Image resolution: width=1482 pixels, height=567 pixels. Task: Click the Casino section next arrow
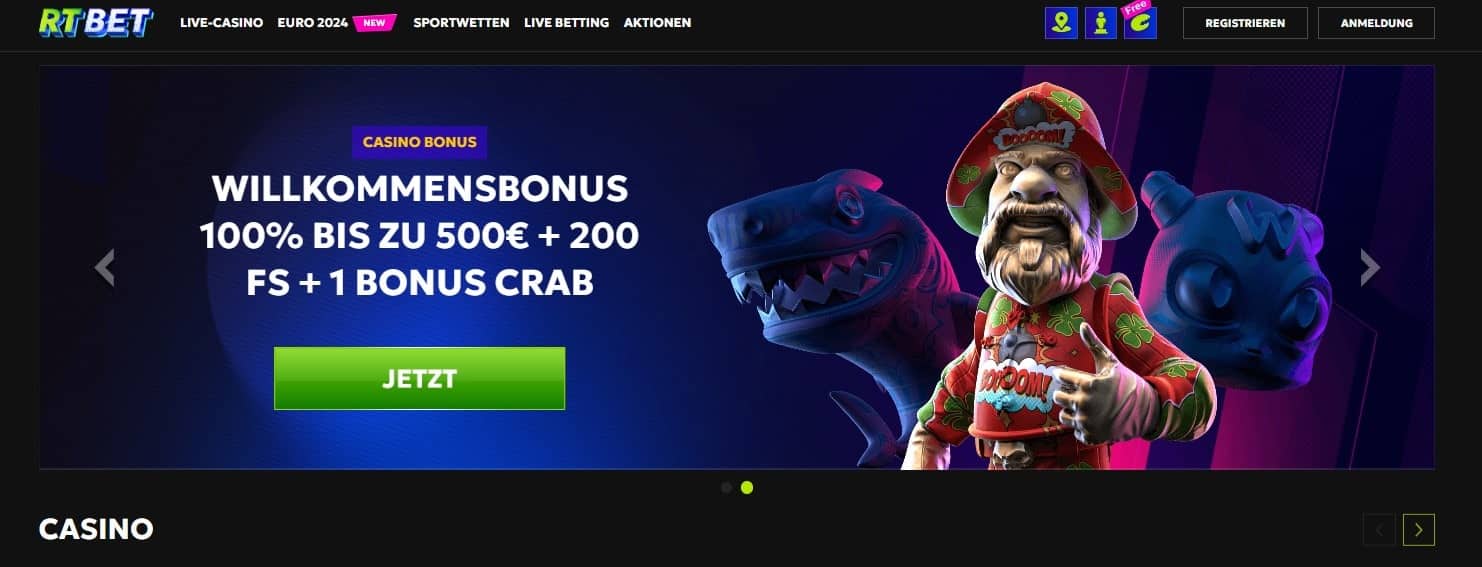click(1418, 530)
